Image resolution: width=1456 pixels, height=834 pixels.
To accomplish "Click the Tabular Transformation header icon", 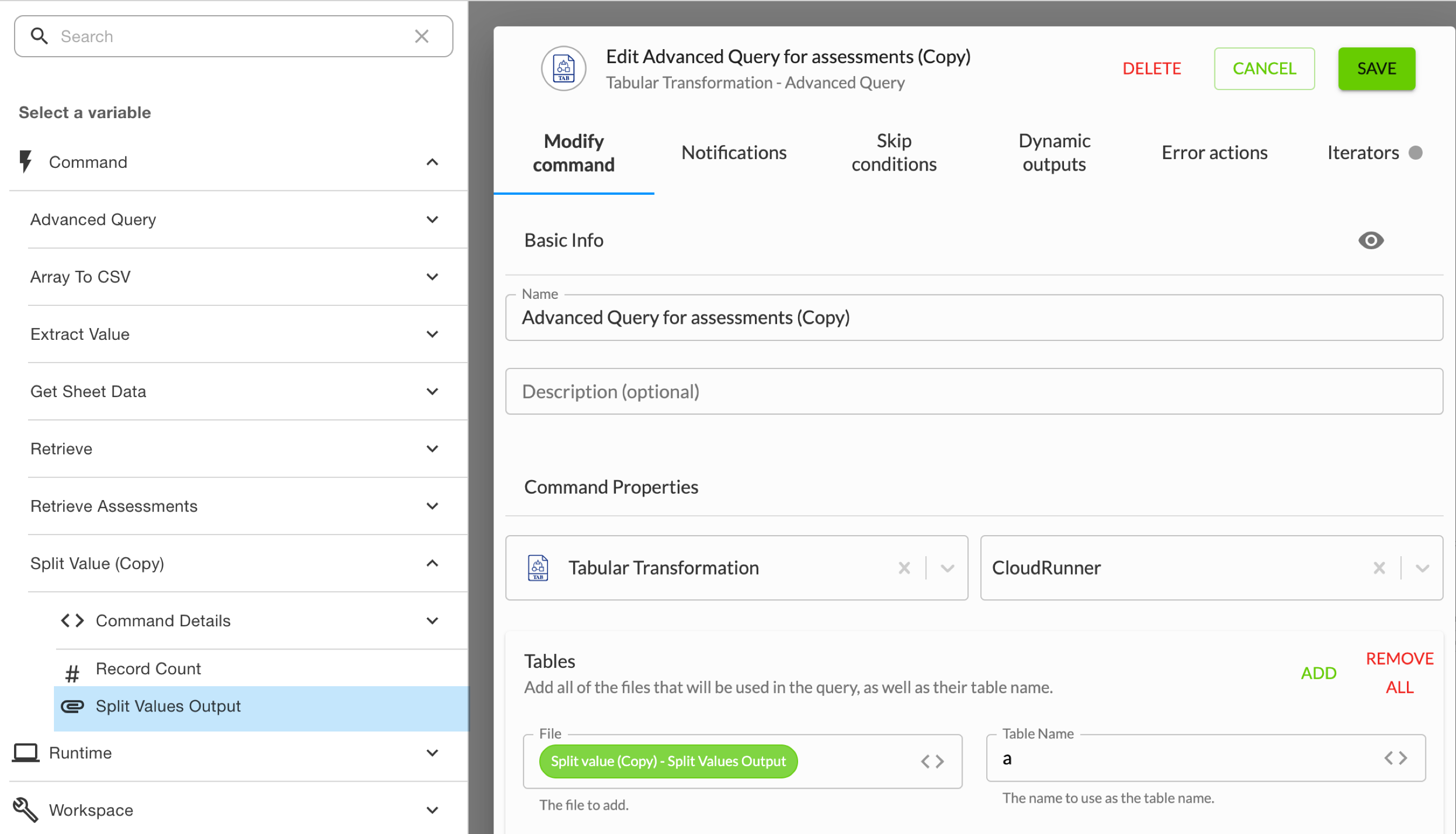I will 564,69.
